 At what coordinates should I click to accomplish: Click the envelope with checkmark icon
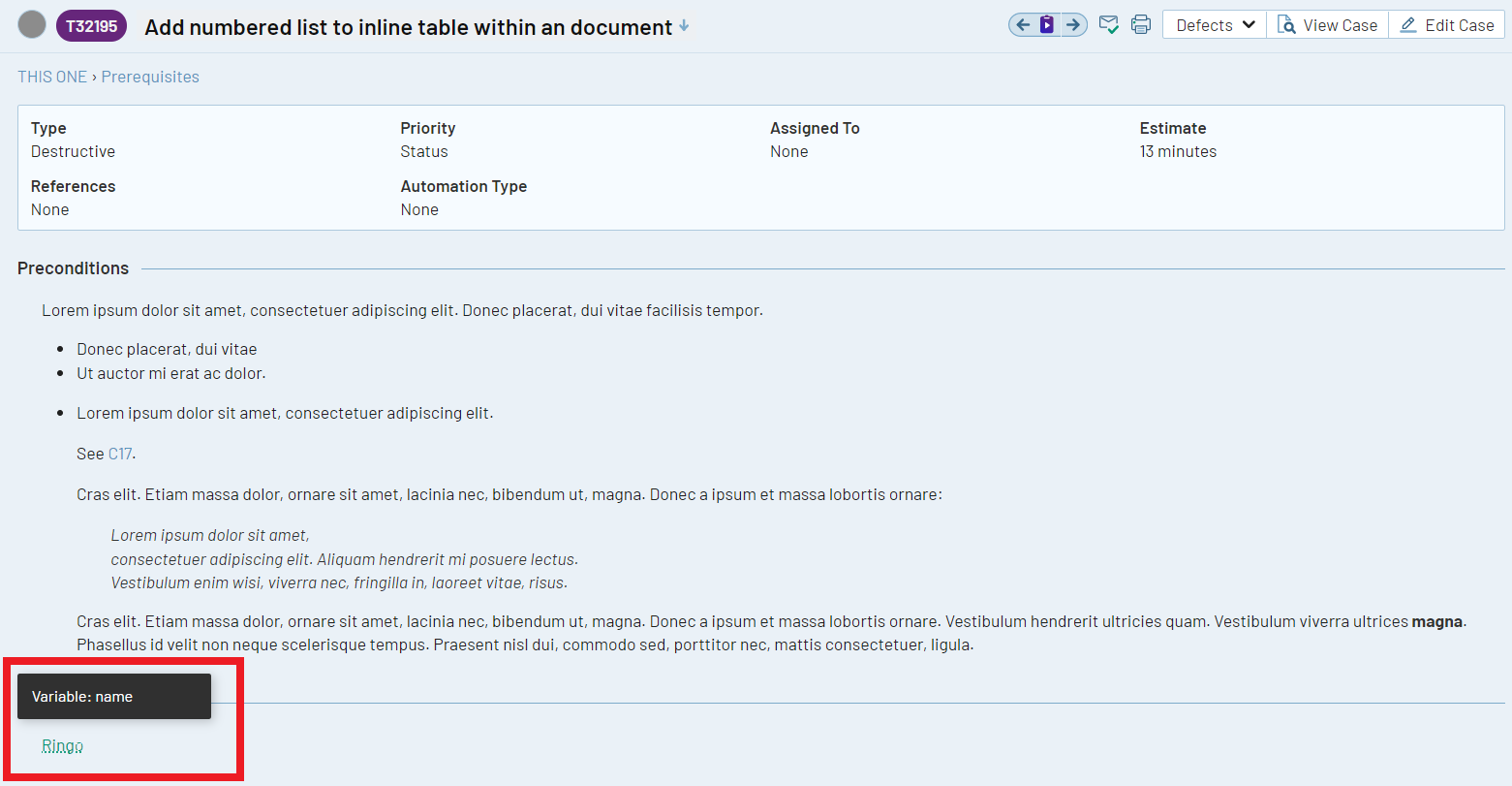click(x=1109, y=25)
